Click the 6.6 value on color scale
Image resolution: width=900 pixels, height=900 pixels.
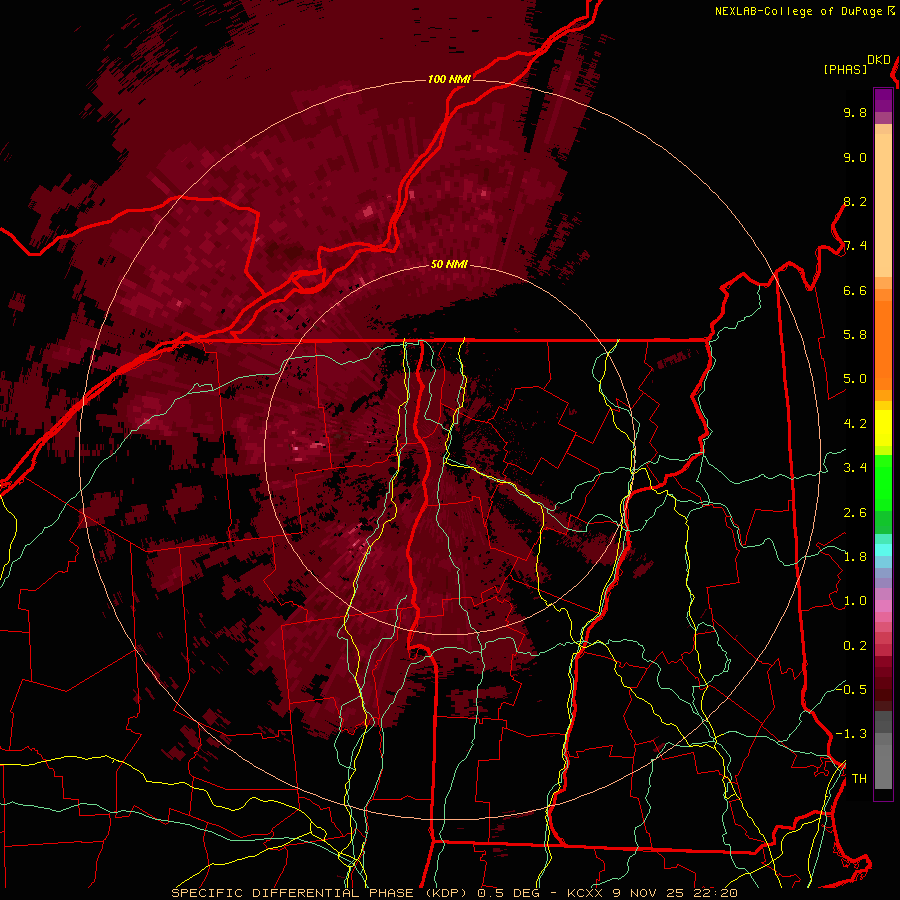pyautogui.click(x=855, y=290)
